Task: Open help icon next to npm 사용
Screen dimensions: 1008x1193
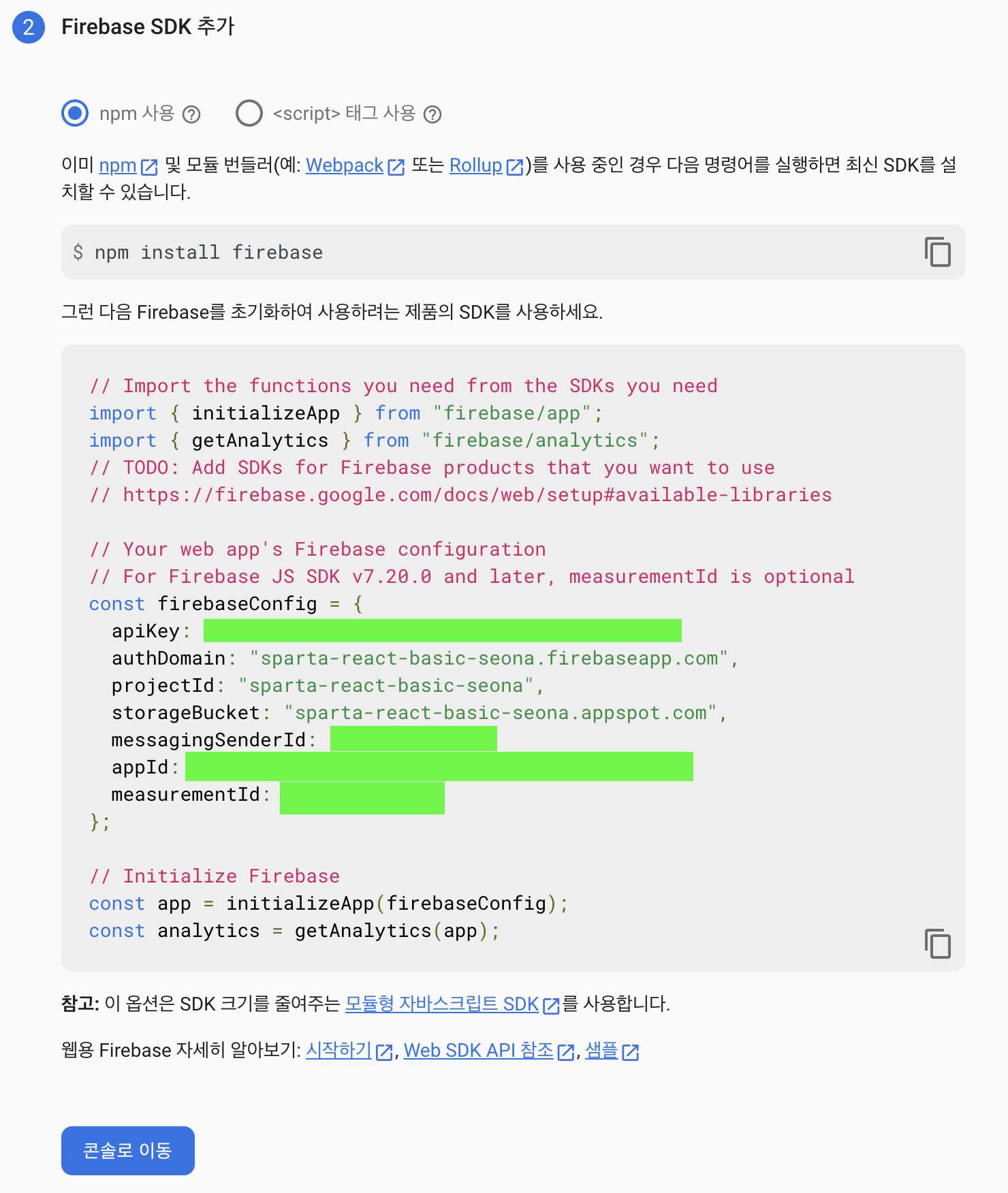Action: (x=192, y=114)
